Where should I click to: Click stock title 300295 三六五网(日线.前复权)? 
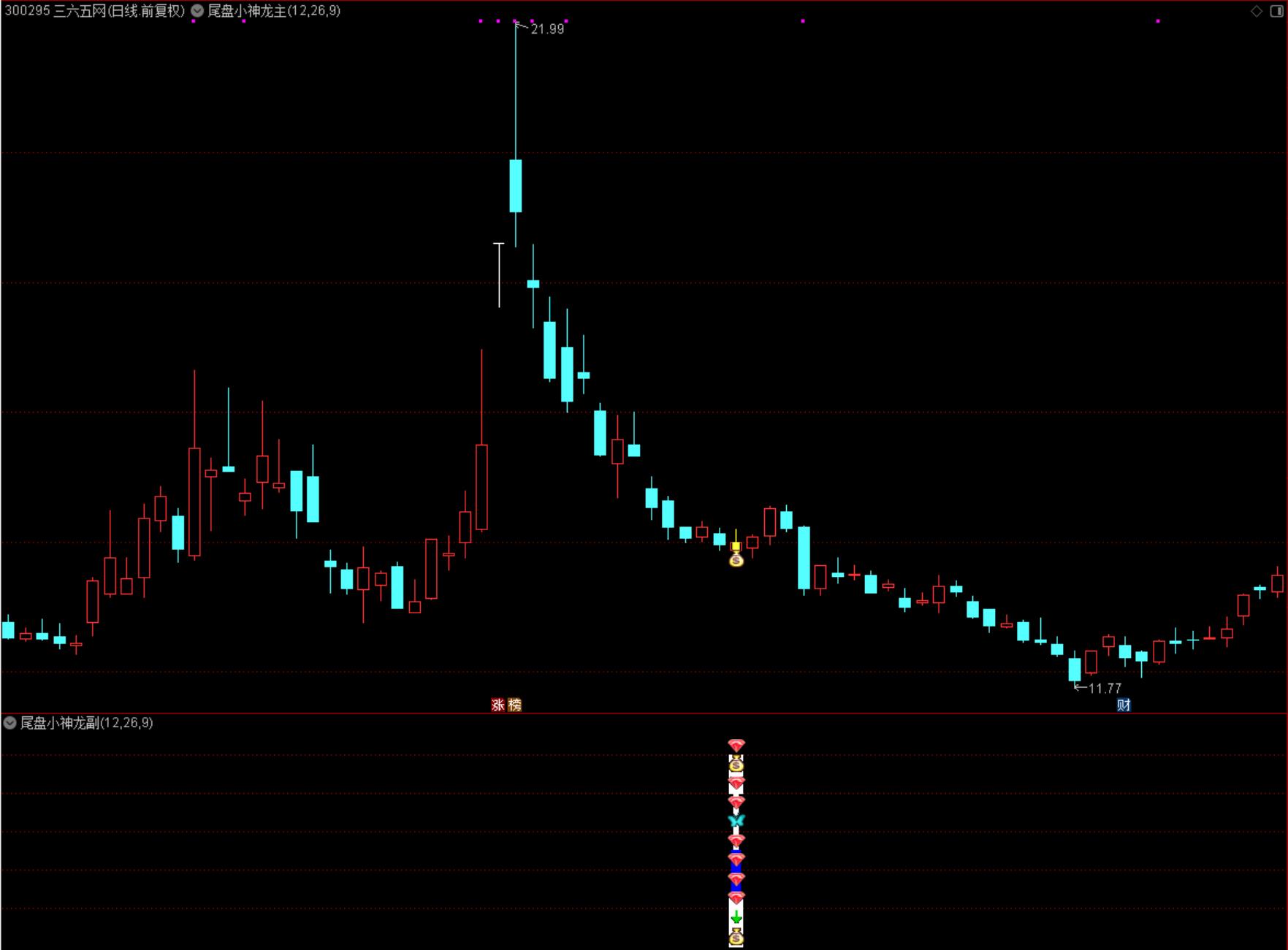click(95, 11)
